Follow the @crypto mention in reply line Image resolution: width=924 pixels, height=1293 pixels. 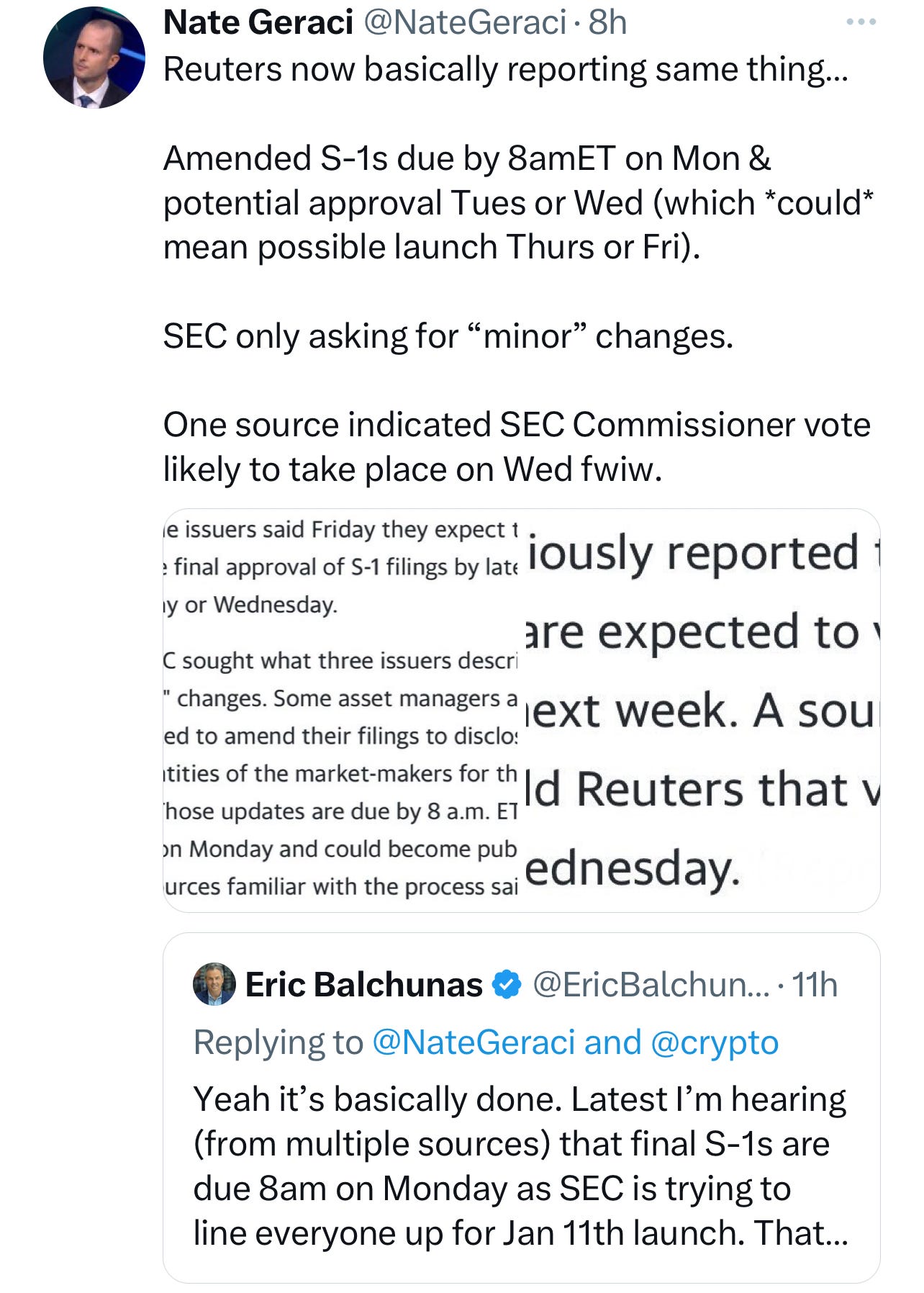point(715,1042)
